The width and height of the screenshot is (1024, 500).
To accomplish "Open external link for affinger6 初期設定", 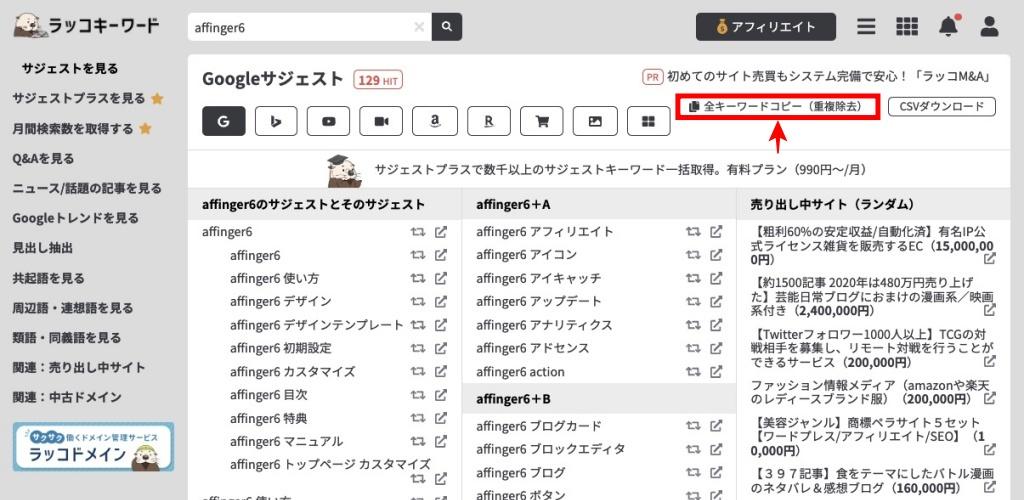I will pyautogui.click(x=441, y=348).
